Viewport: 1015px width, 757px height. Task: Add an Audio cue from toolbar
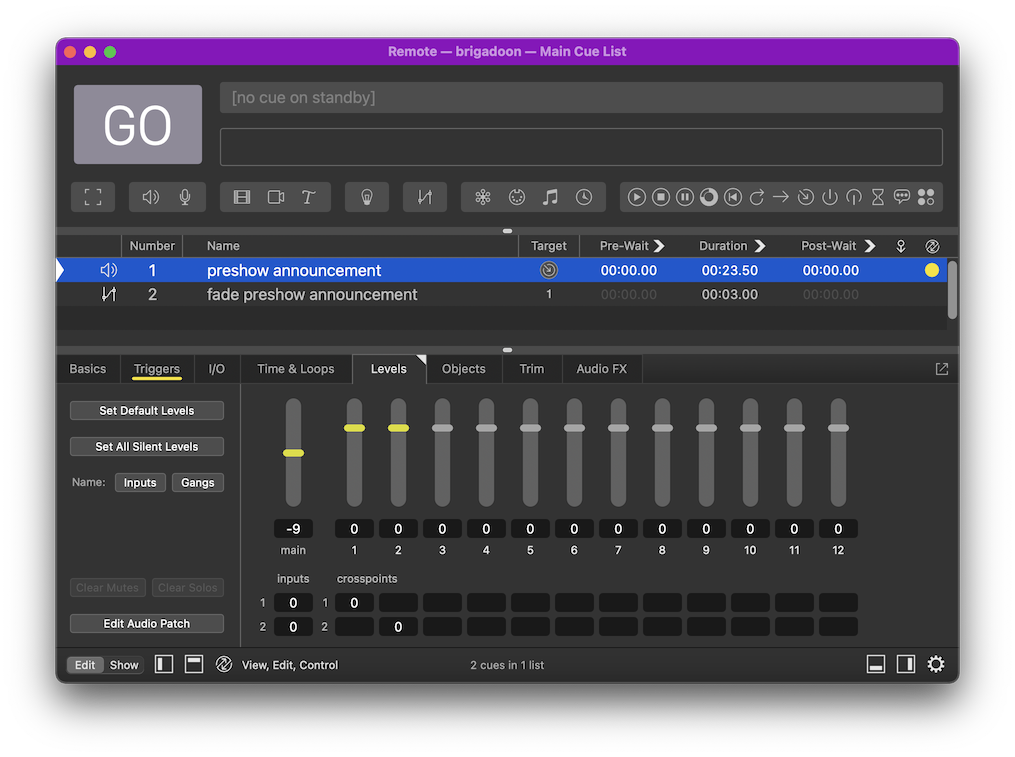coord(151,197)
